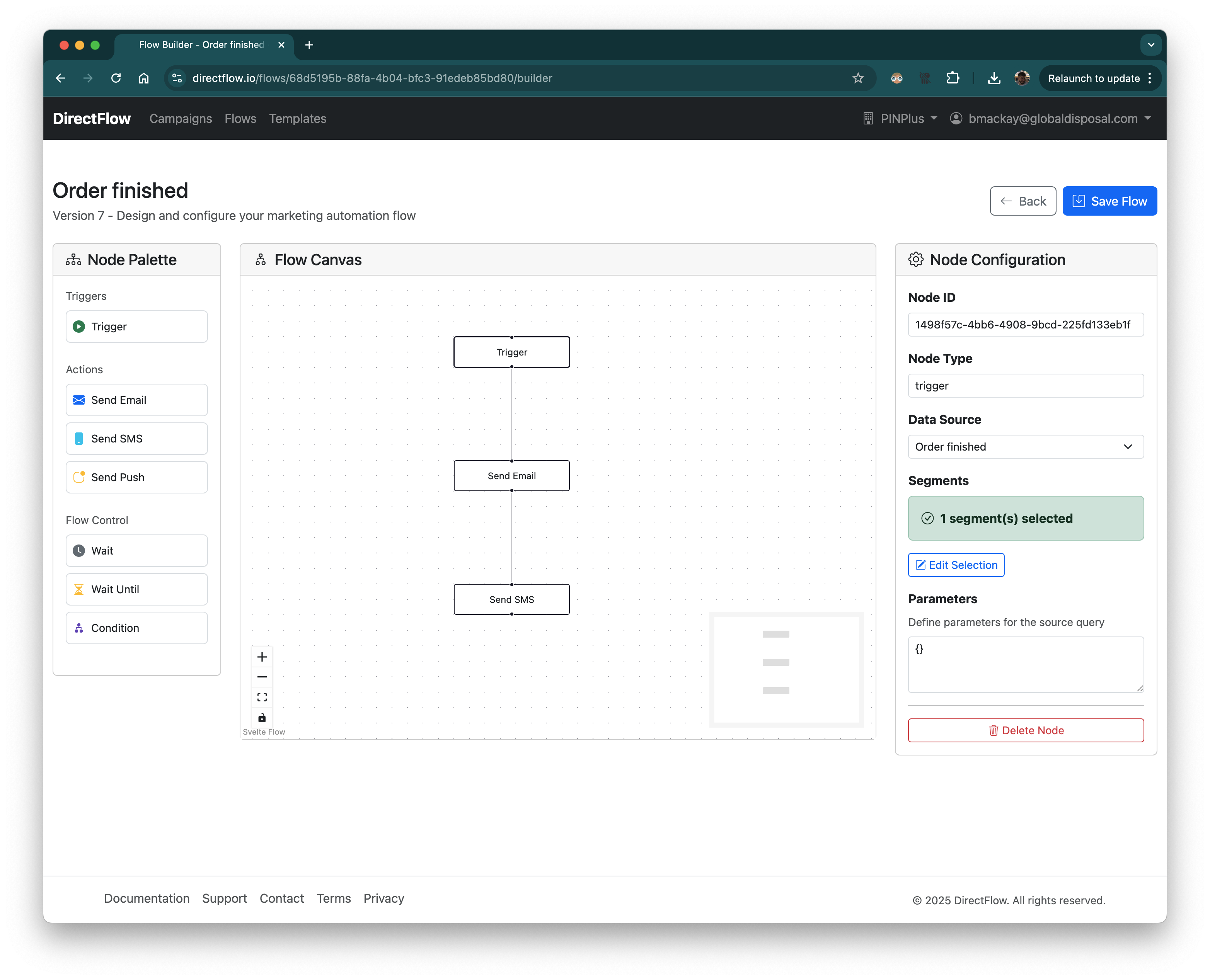Click the browser home icon
1210x980 pixels.
tap(144, 78)
